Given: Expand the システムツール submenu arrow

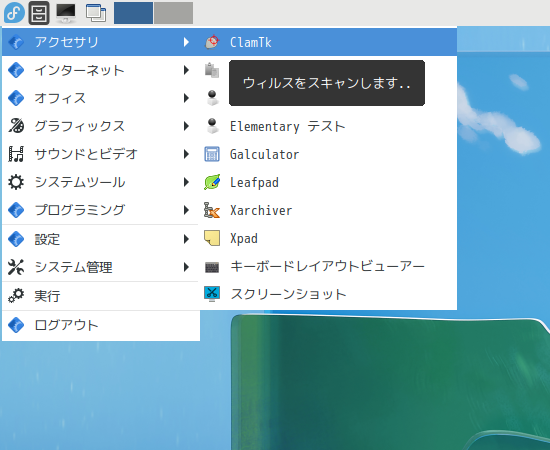Looking at the screenshot, I should click(186, 182).
